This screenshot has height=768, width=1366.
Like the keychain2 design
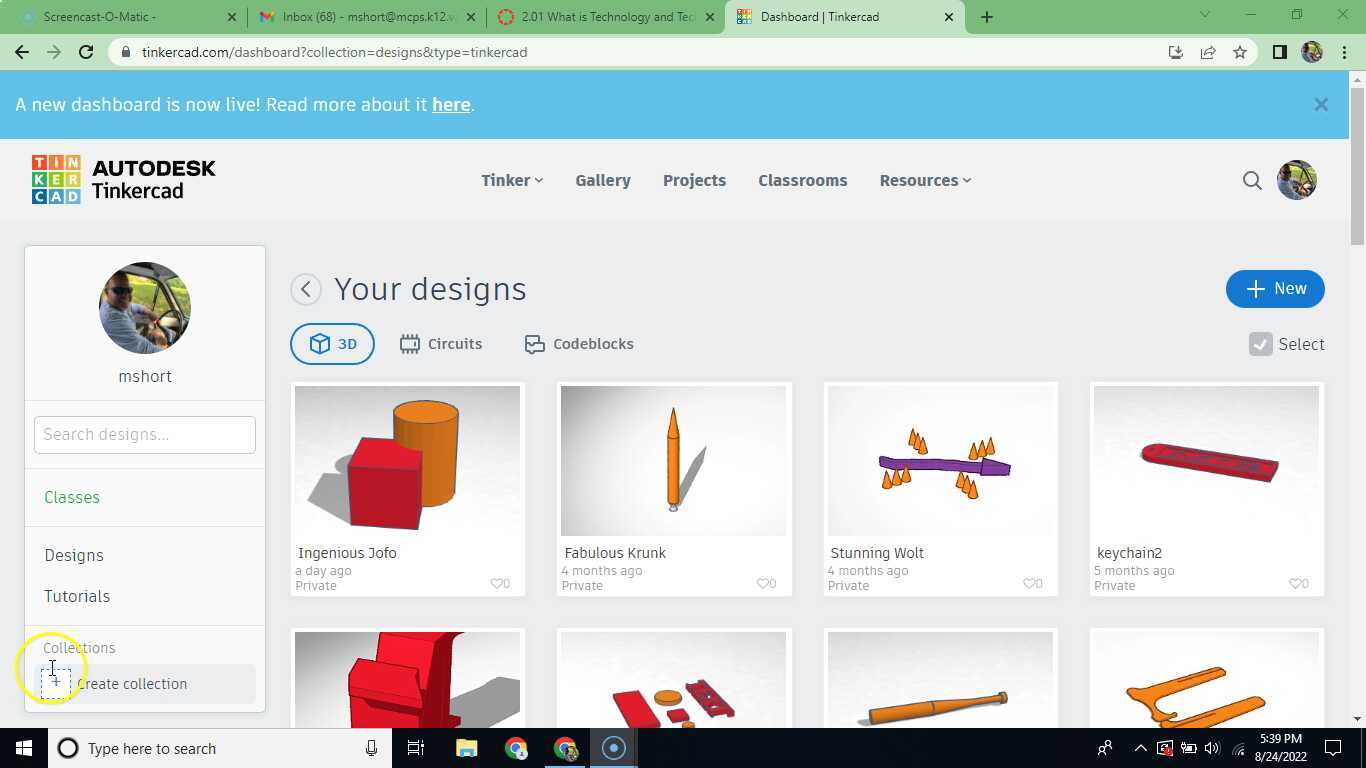click(x=1295, y=583)
